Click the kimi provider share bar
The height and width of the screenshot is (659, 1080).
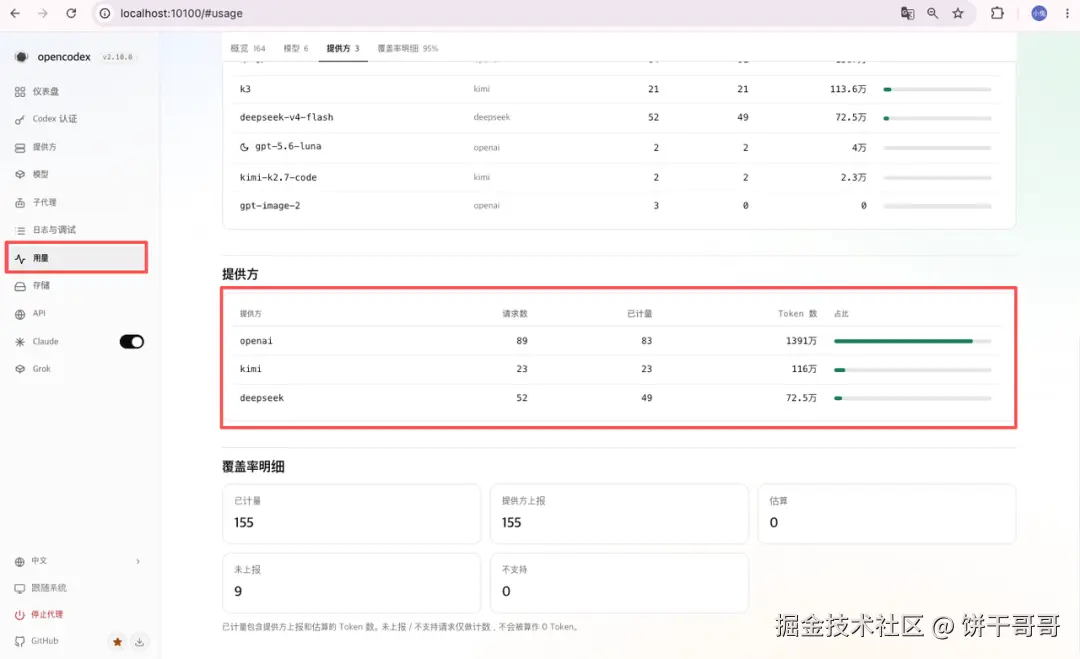click(913, 370)
